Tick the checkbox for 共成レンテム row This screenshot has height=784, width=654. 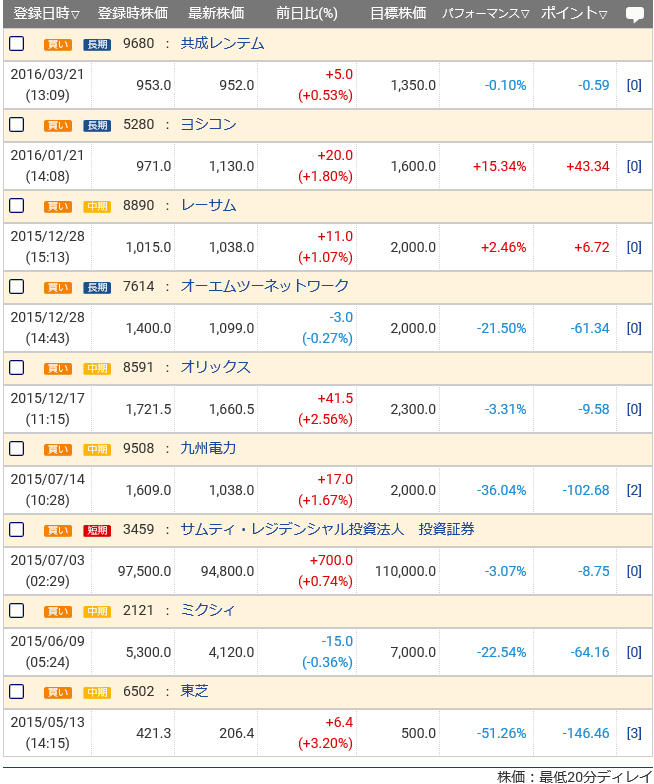coord(16,44)
